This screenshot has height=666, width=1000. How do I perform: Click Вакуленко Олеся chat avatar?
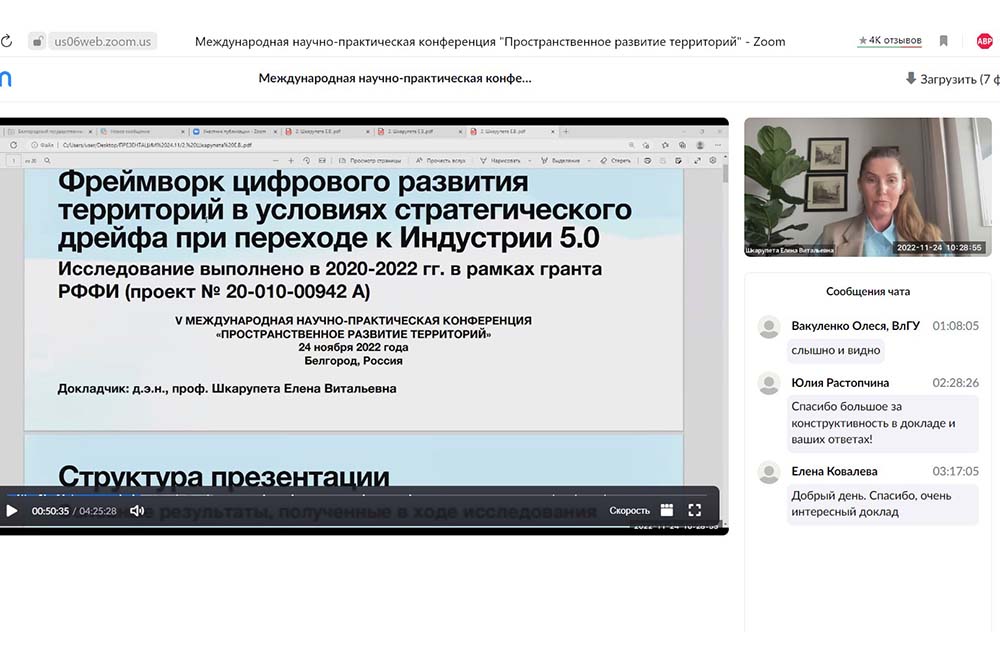(769, 327)
